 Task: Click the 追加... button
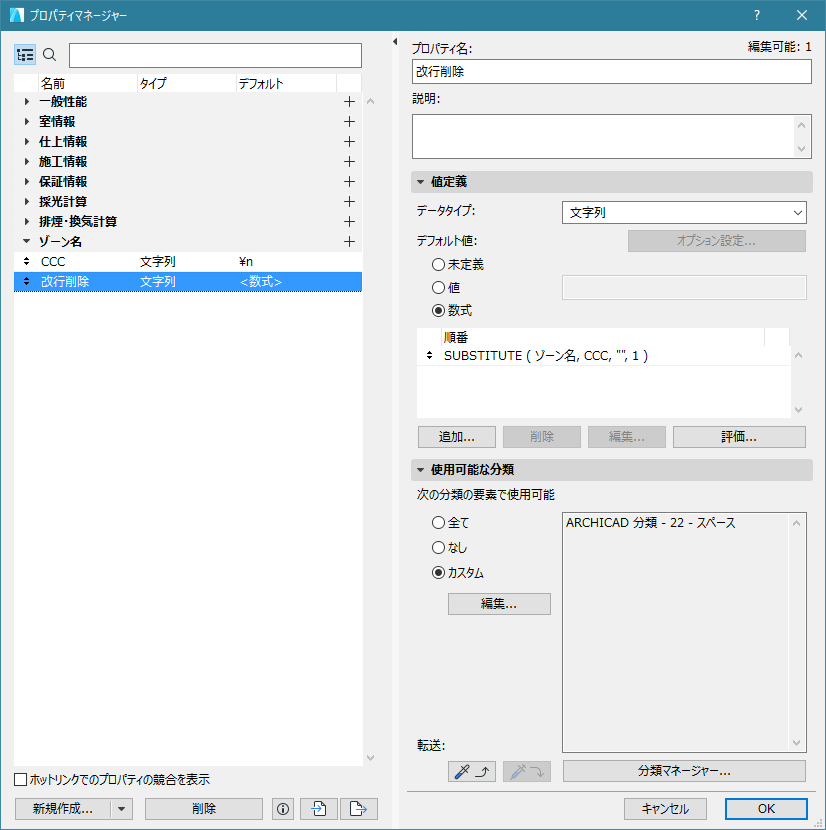[457, 437]
